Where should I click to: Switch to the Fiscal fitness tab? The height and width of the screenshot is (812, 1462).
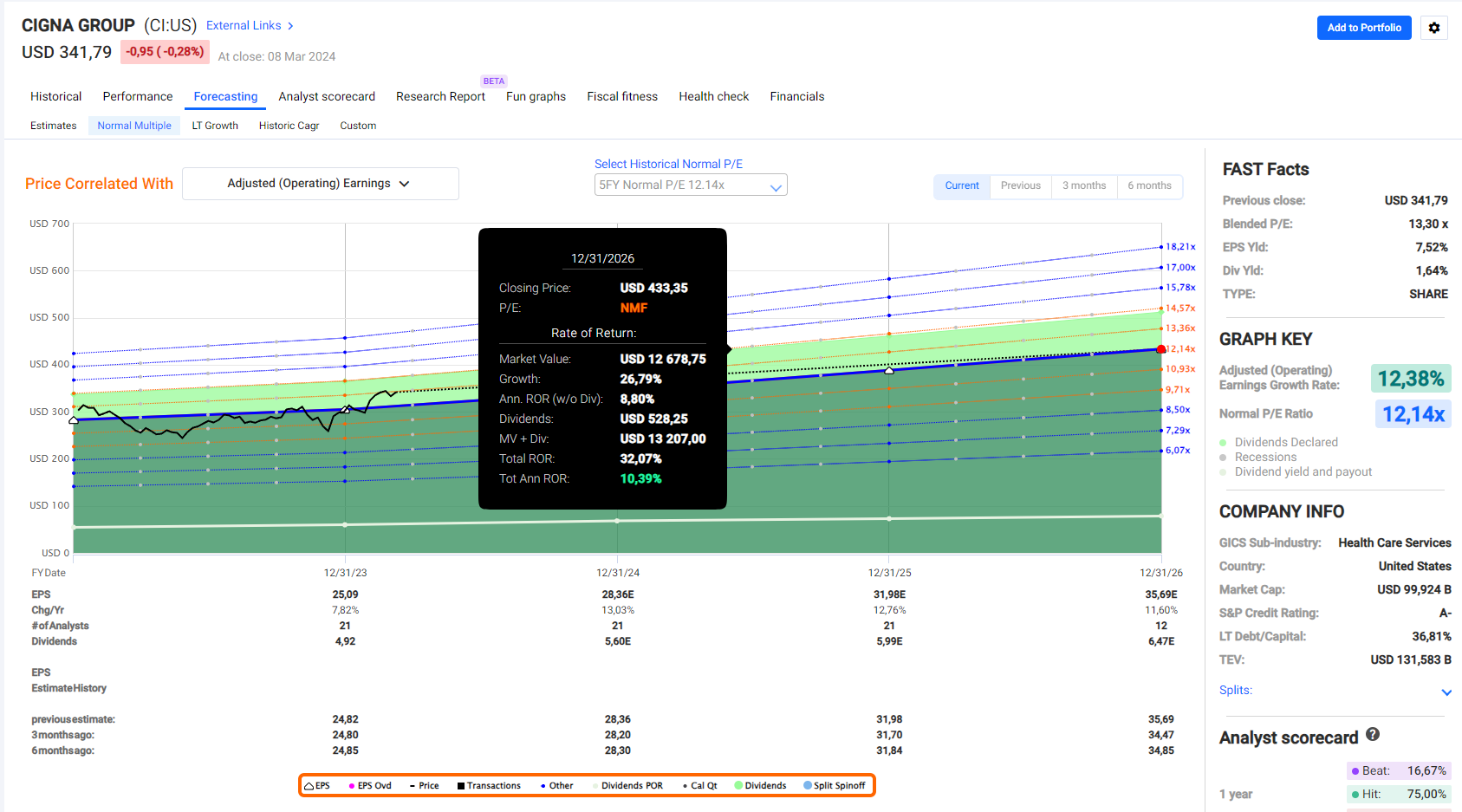tap(622, 96)
